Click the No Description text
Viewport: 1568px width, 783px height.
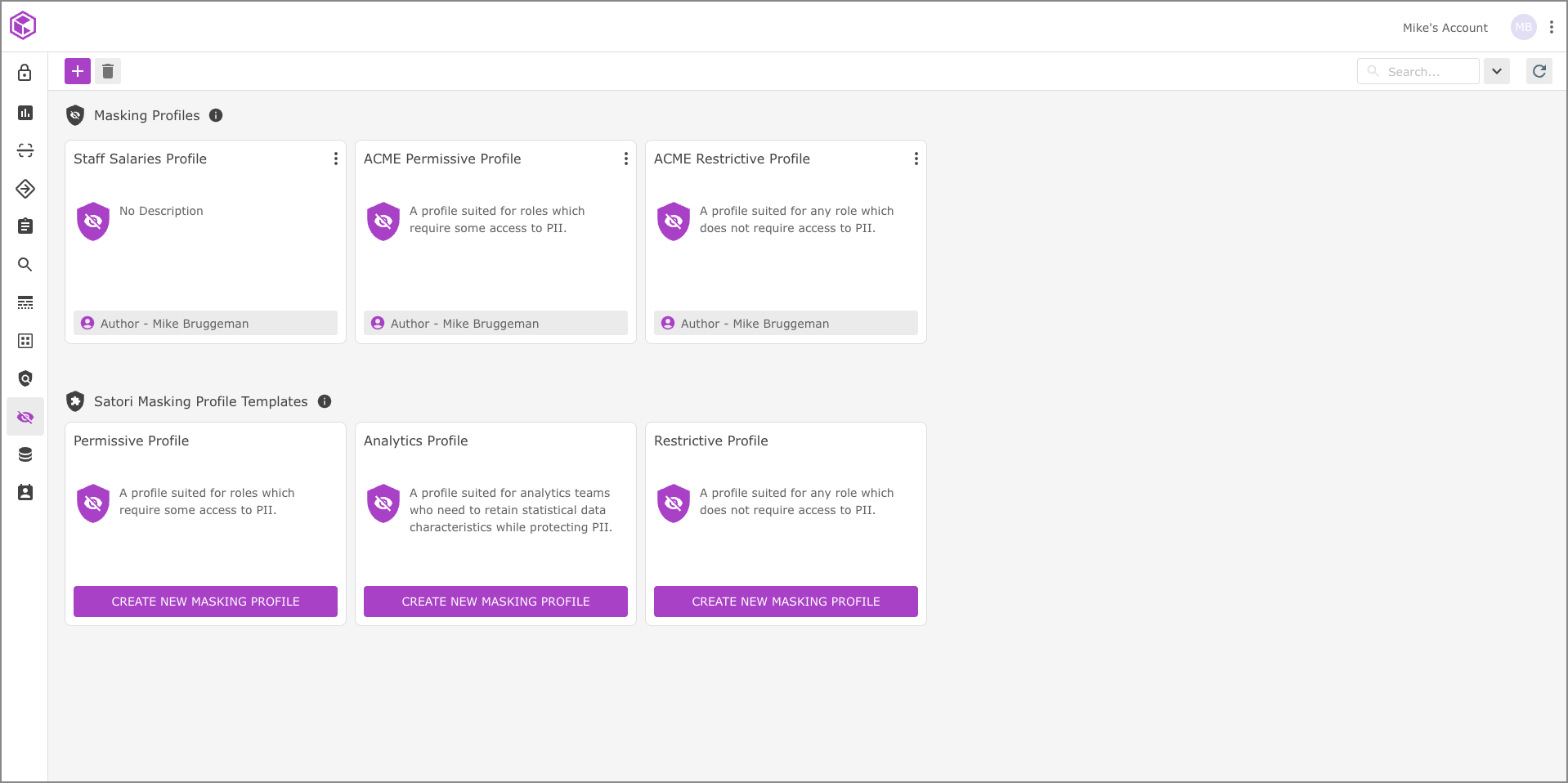[161, 211]
